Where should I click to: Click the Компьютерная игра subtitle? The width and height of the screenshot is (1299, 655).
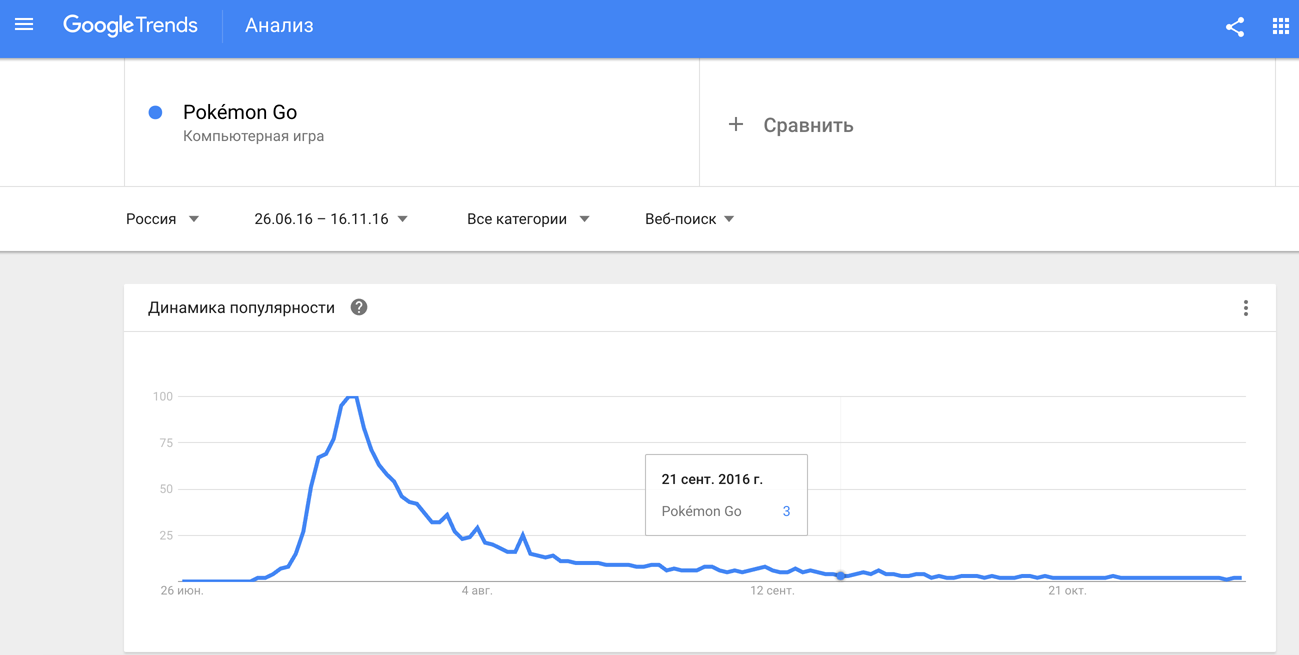(x=253, y=136)
